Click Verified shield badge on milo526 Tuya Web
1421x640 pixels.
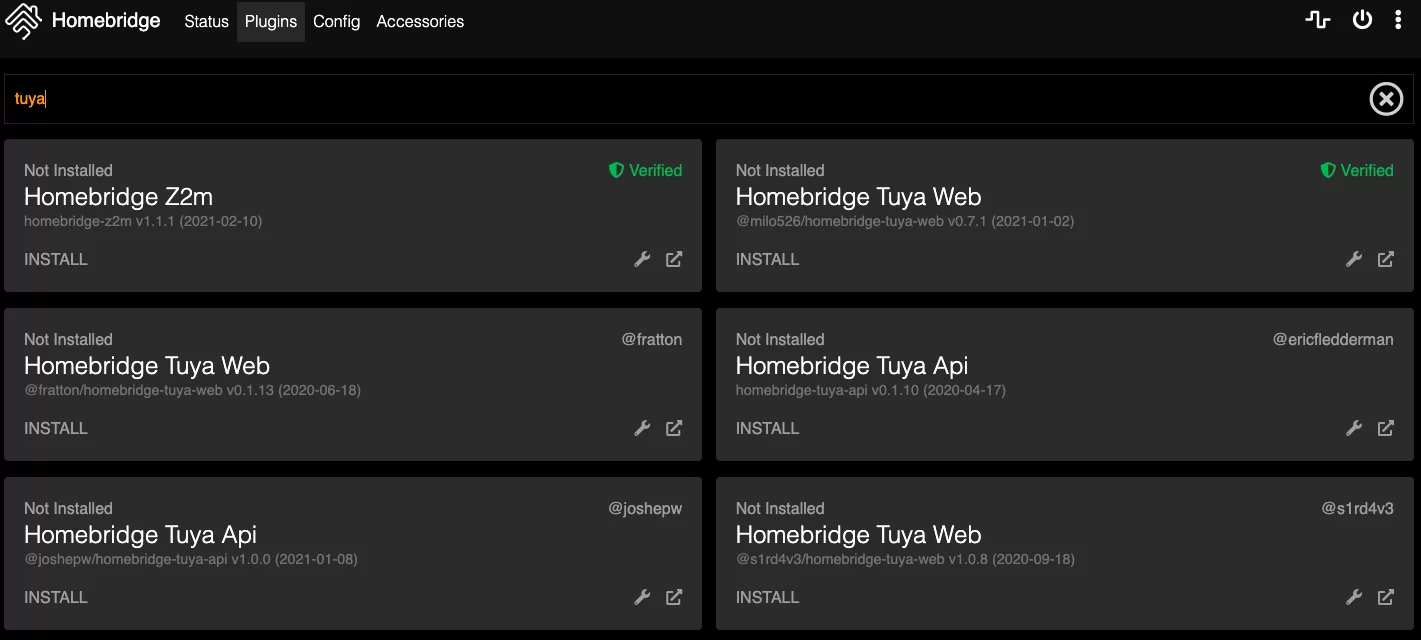pos(1357,170)
